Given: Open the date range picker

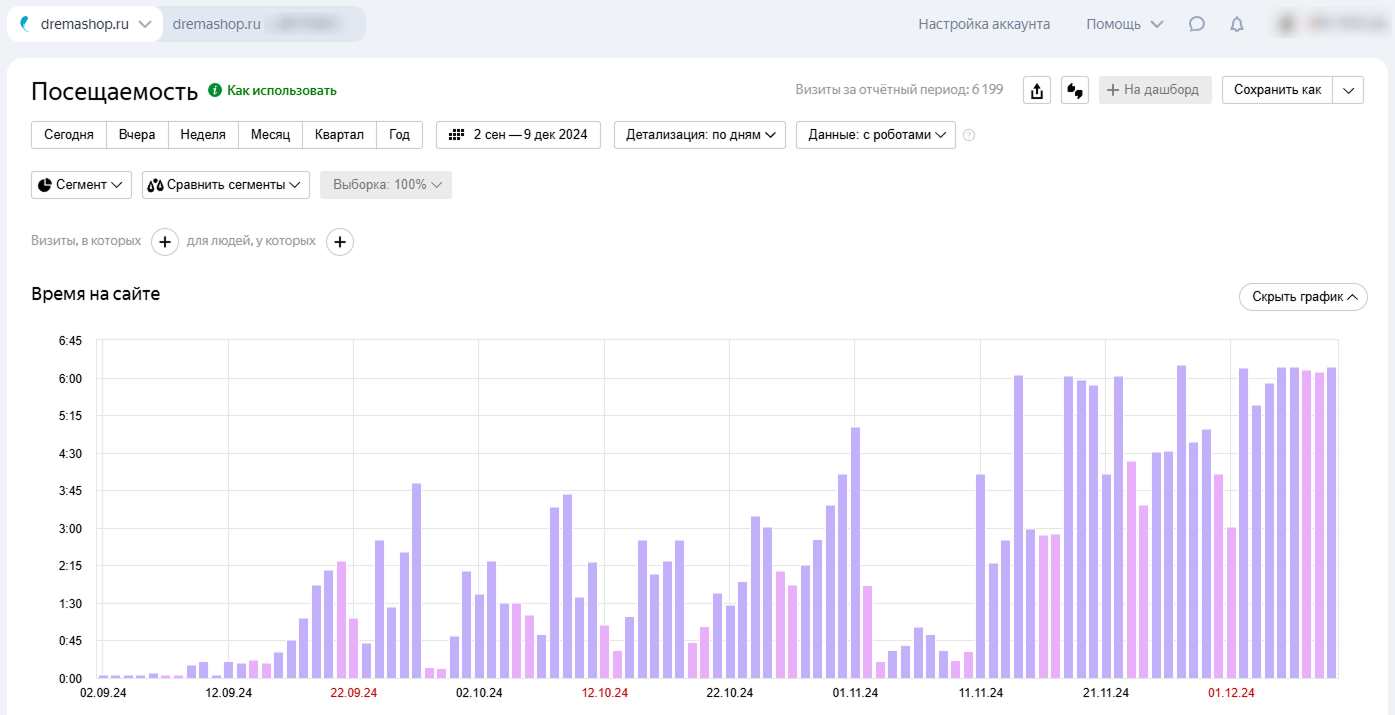Looking at the screenshot, I should pos(518,135).
